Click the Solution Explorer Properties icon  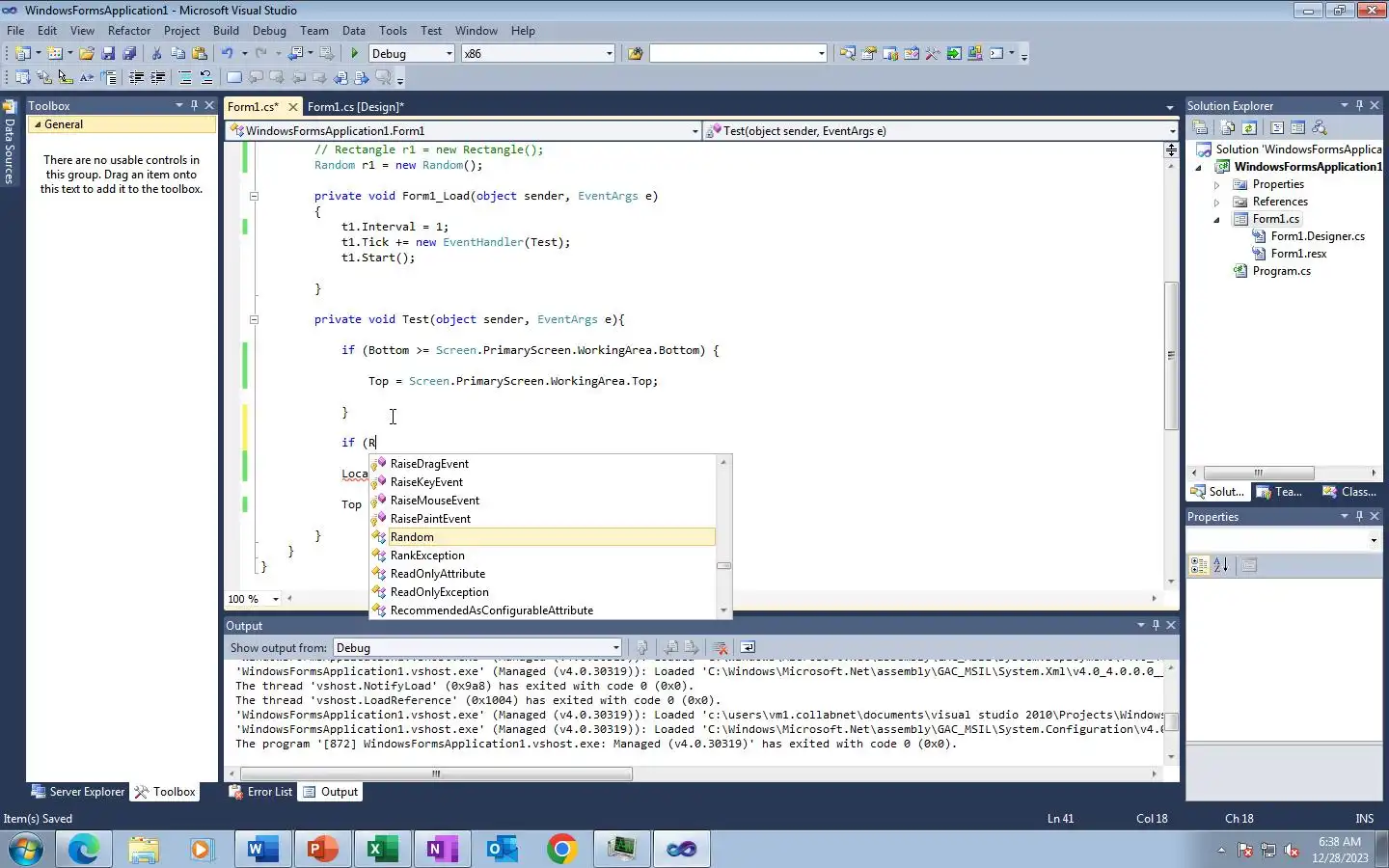[1200, 127]
